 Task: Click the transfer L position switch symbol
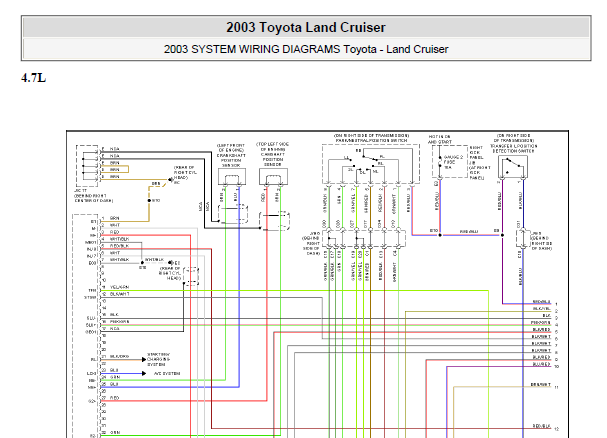click(512, 167)
